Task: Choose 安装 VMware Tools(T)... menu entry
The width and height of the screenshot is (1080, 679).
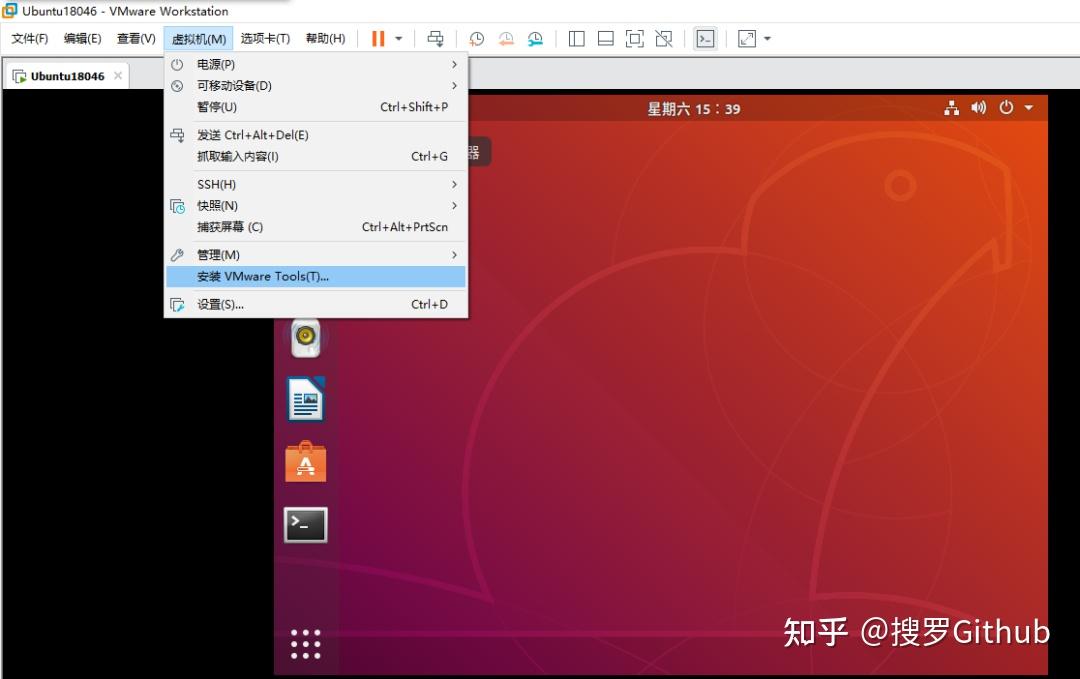Action: click(316, 276)
